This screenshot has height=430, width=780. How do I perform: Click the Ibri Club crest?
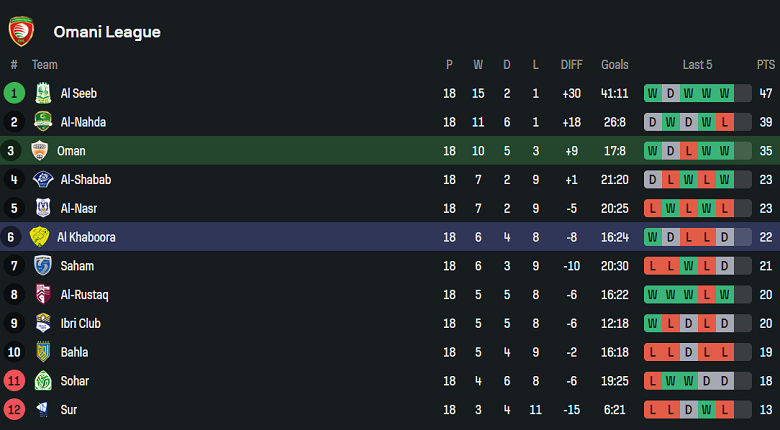pyautogui.click(x=43, y=323)
